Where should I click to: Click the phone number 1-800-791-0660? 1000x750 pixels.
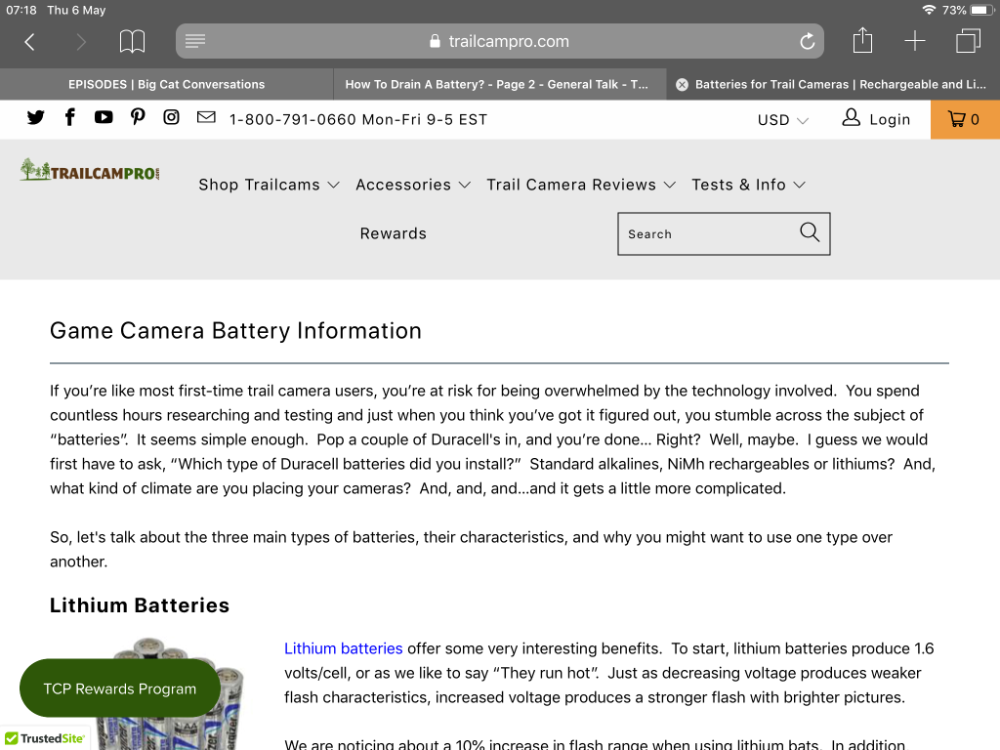[292, 120]
